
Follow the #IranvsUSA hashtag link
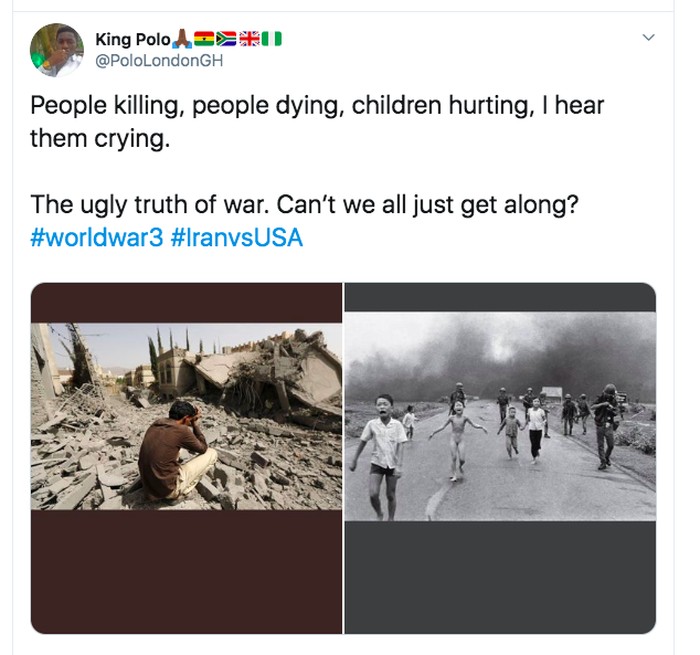point(237,240)
